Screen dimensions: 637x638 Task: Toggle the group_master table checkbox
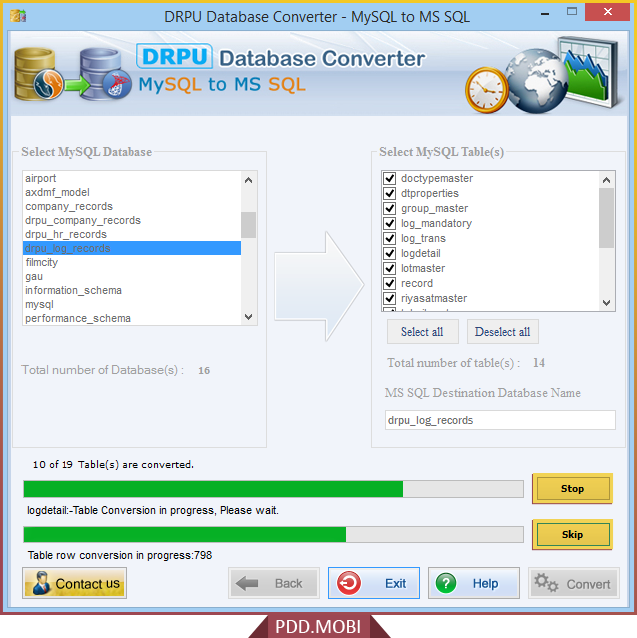[x=390, y=209]
